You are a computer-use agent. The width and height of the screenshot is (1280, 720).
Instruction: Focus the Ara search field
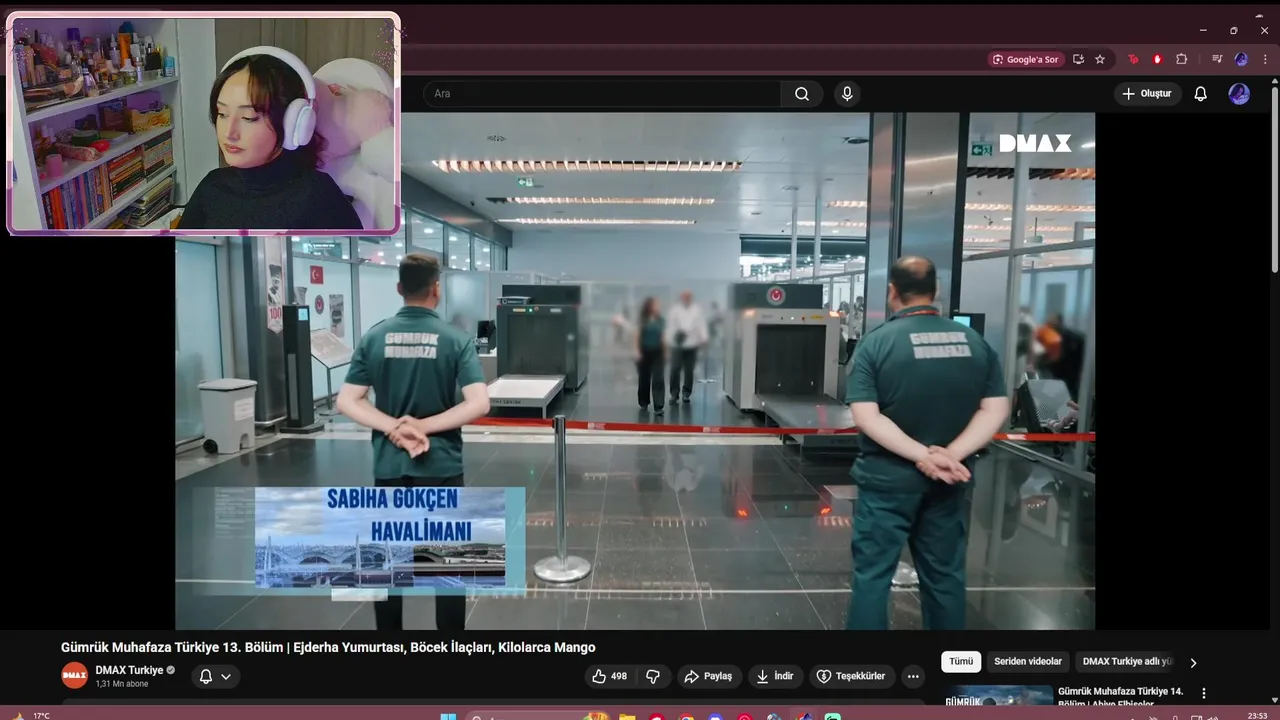pyautogui.click(x=602, y=94)
